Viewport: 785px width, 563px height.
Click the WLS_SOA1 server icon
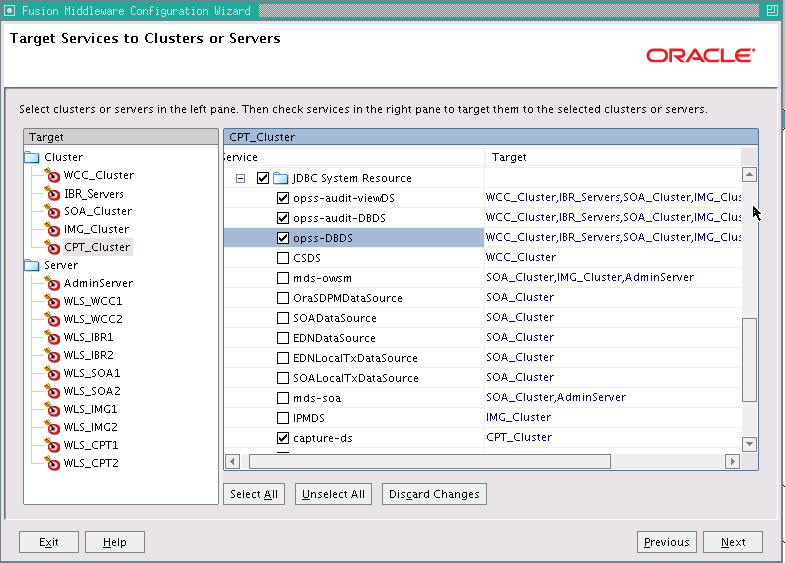(52, 373)
